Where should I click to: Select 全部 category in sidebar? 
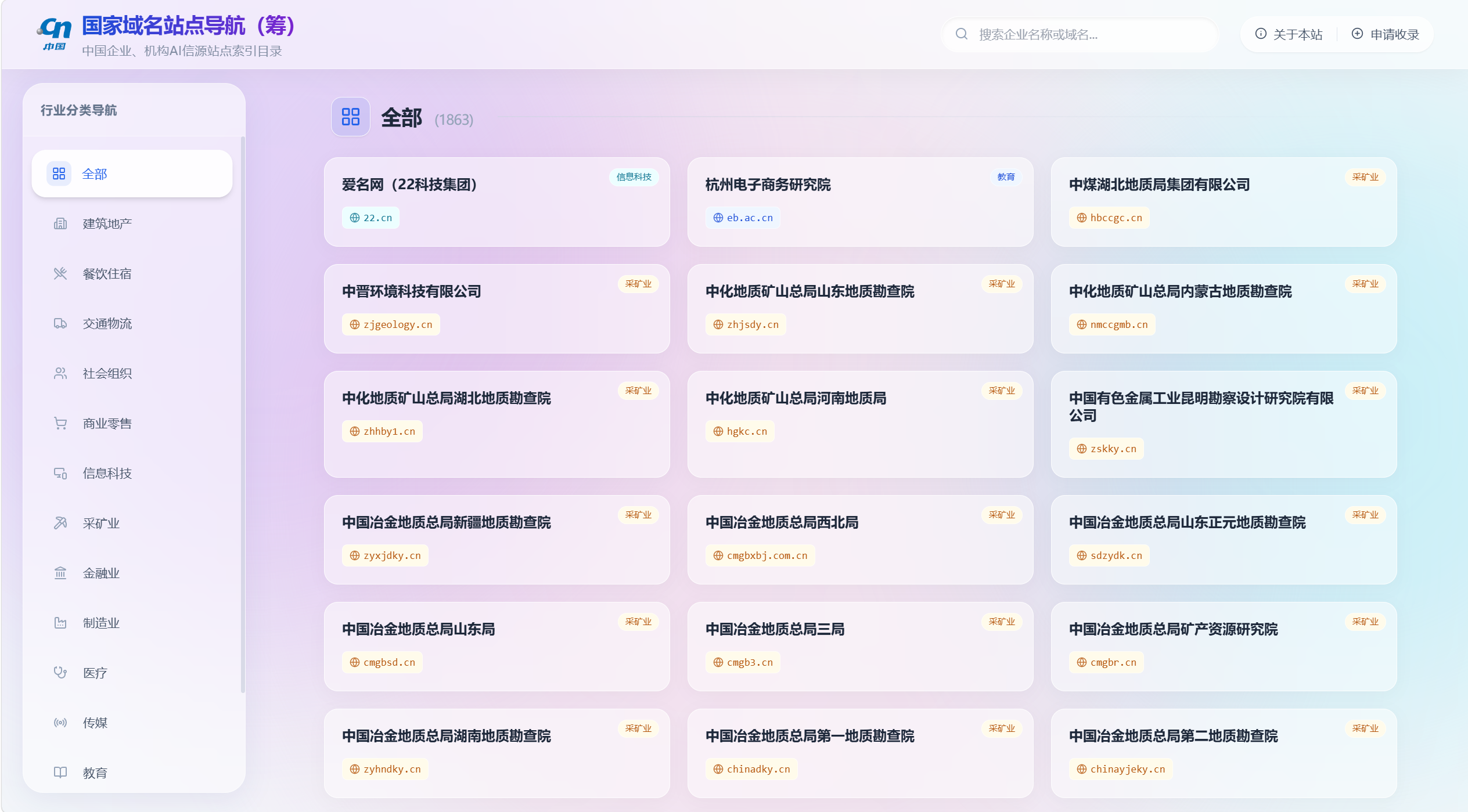point(132,174)
